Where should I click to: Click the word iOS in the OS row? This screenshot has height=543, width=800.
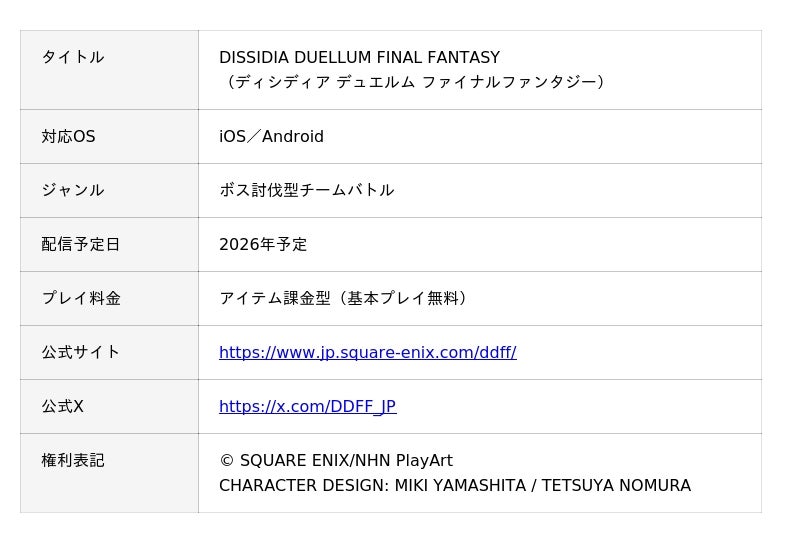click(232, 136)
